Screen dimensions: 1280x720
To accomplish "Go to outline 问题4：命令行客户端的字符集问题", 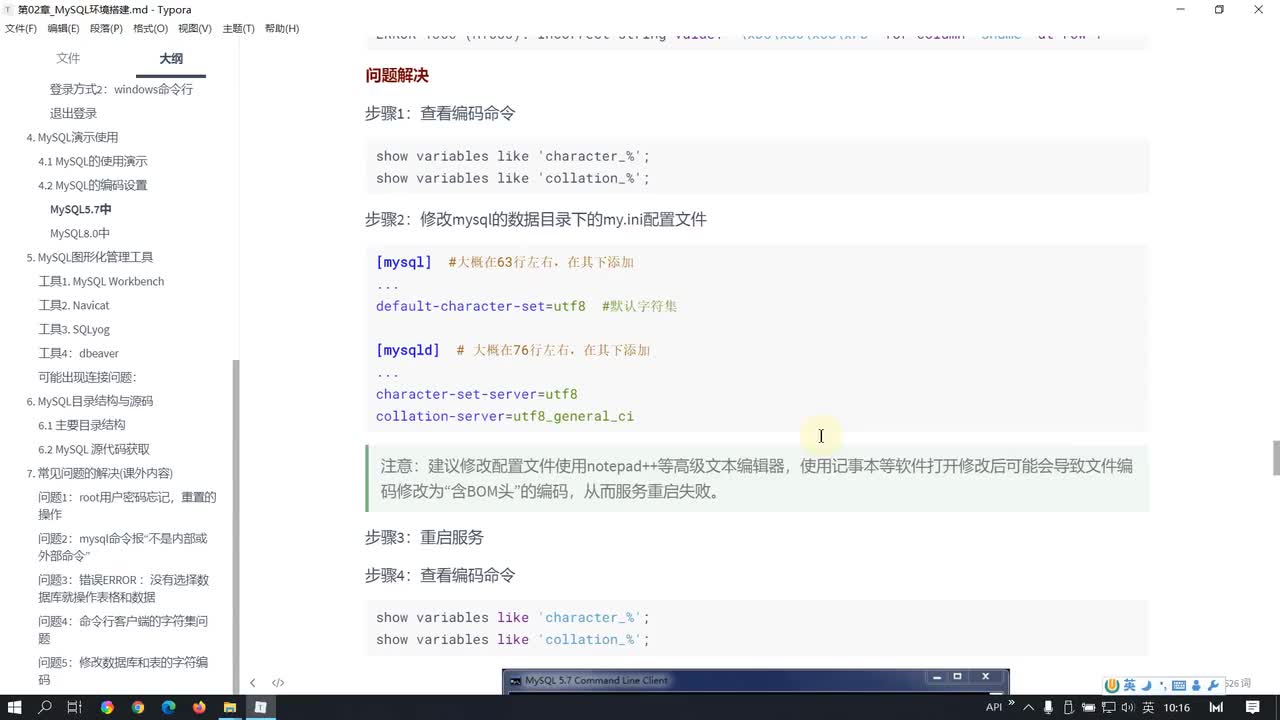I will point(123,629).
